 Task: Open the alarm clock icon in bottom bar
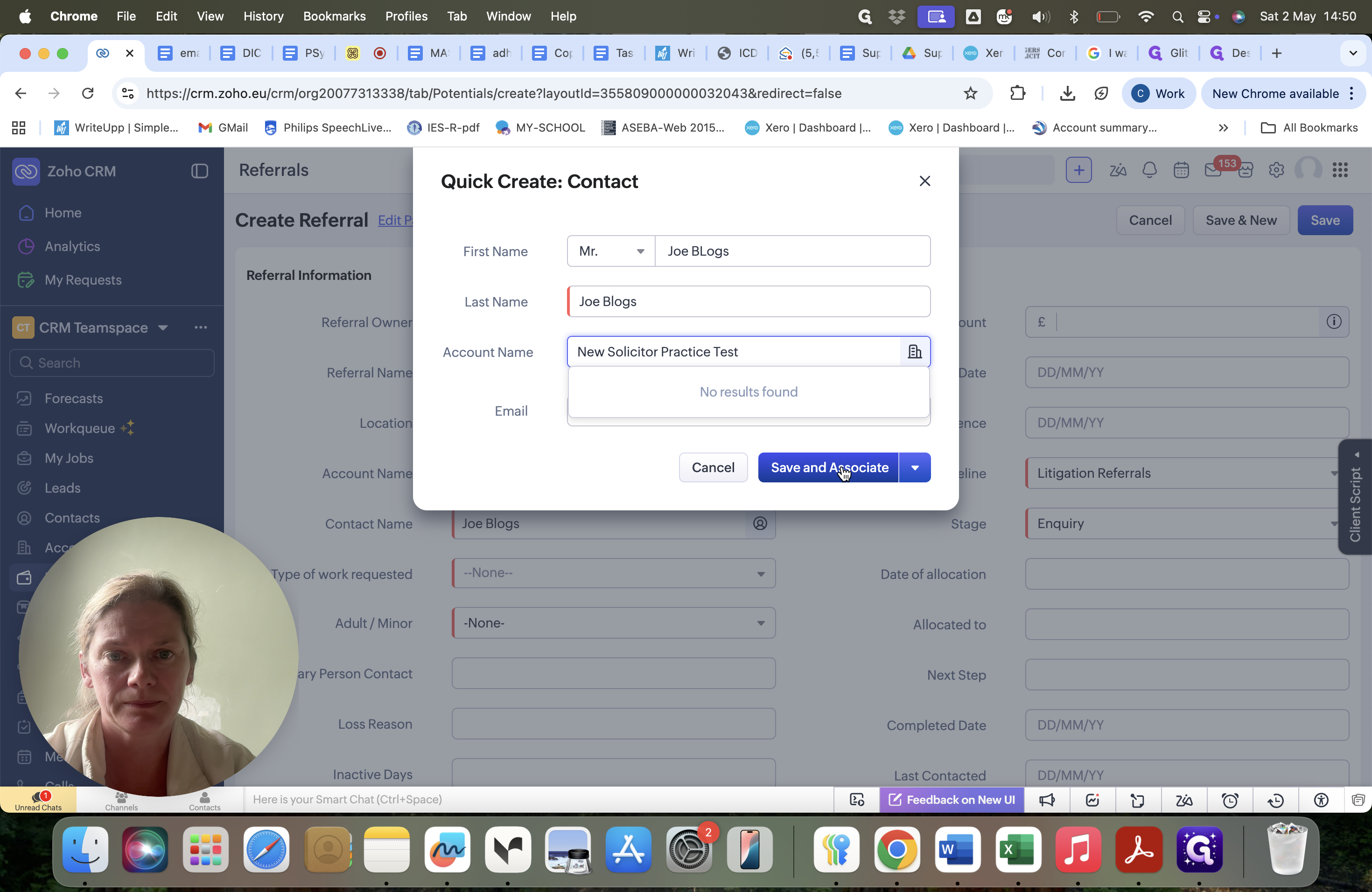[x=1230, y=800]
